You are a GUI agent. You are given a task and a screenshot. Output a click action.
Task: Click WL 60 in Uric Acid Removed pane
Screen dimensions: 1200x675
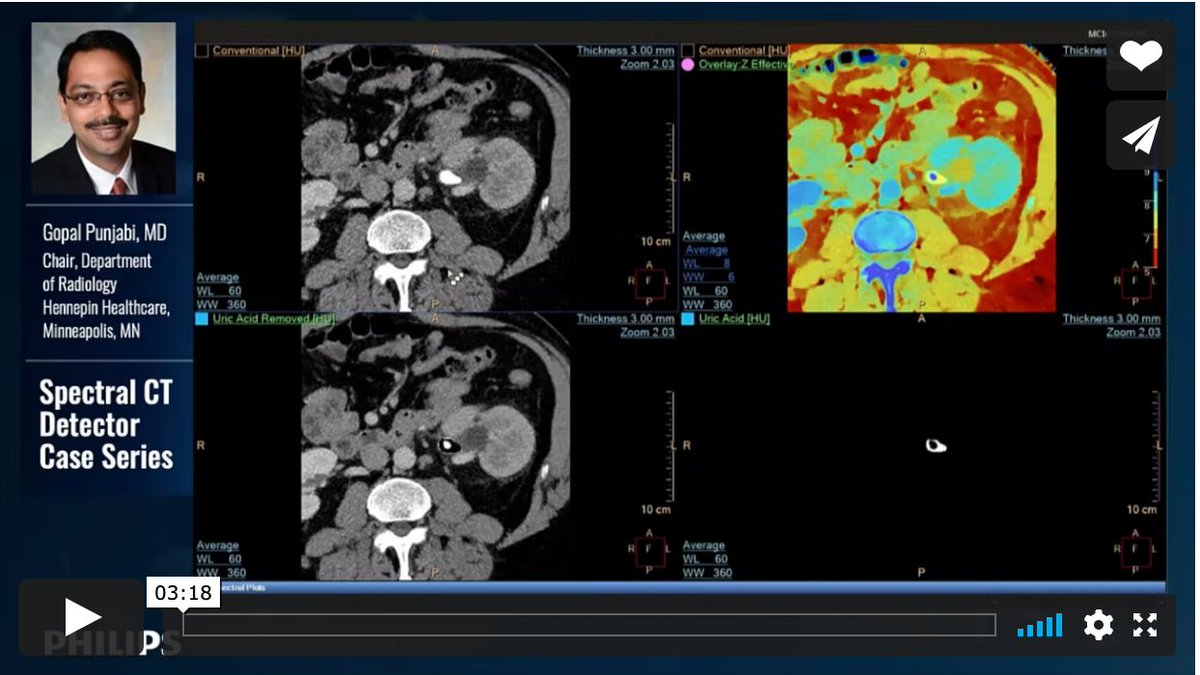[219, 560]
